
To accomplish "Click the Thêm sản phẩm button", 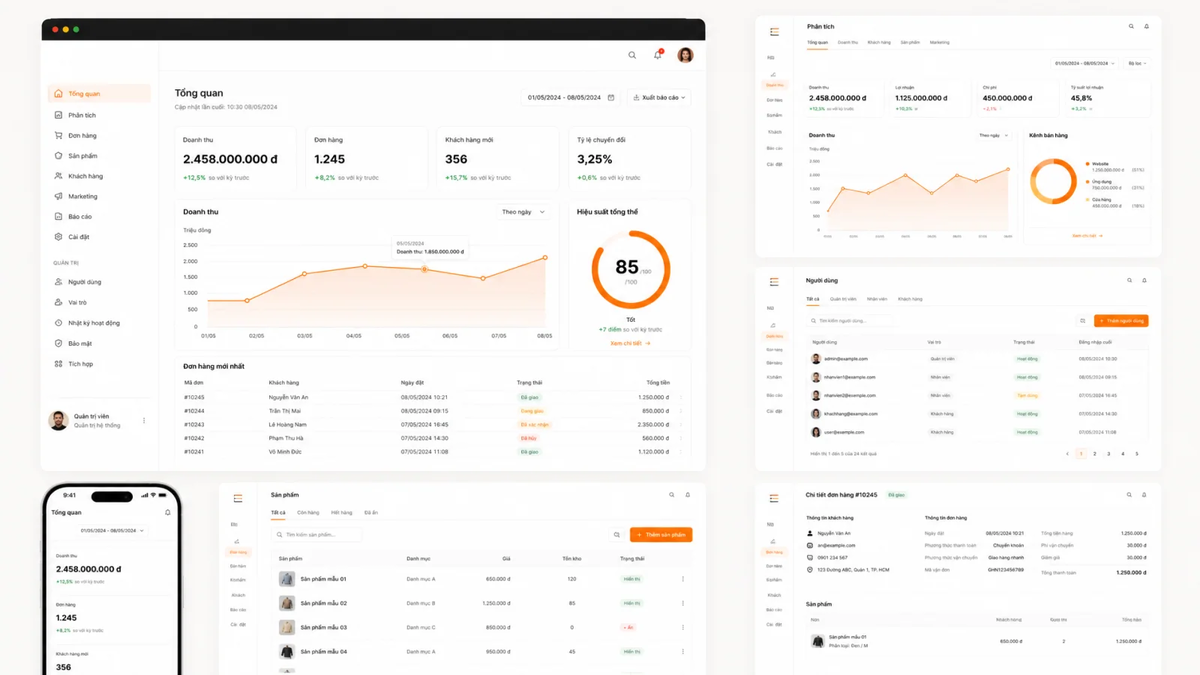I will 661,535.
